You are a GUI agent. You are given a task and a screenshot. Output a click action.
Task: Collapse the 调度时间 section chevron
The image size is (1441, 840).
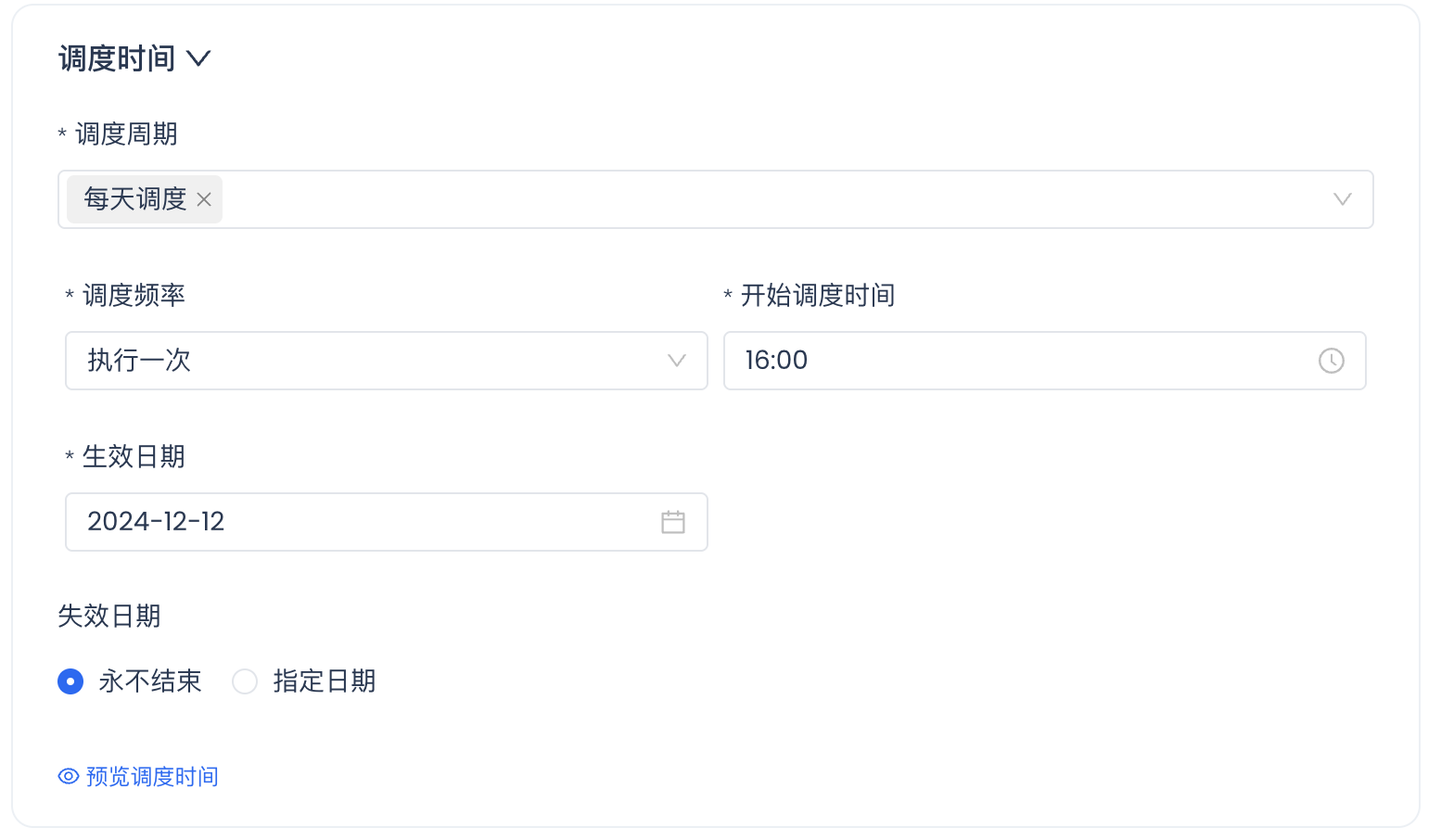coord(198,59)
